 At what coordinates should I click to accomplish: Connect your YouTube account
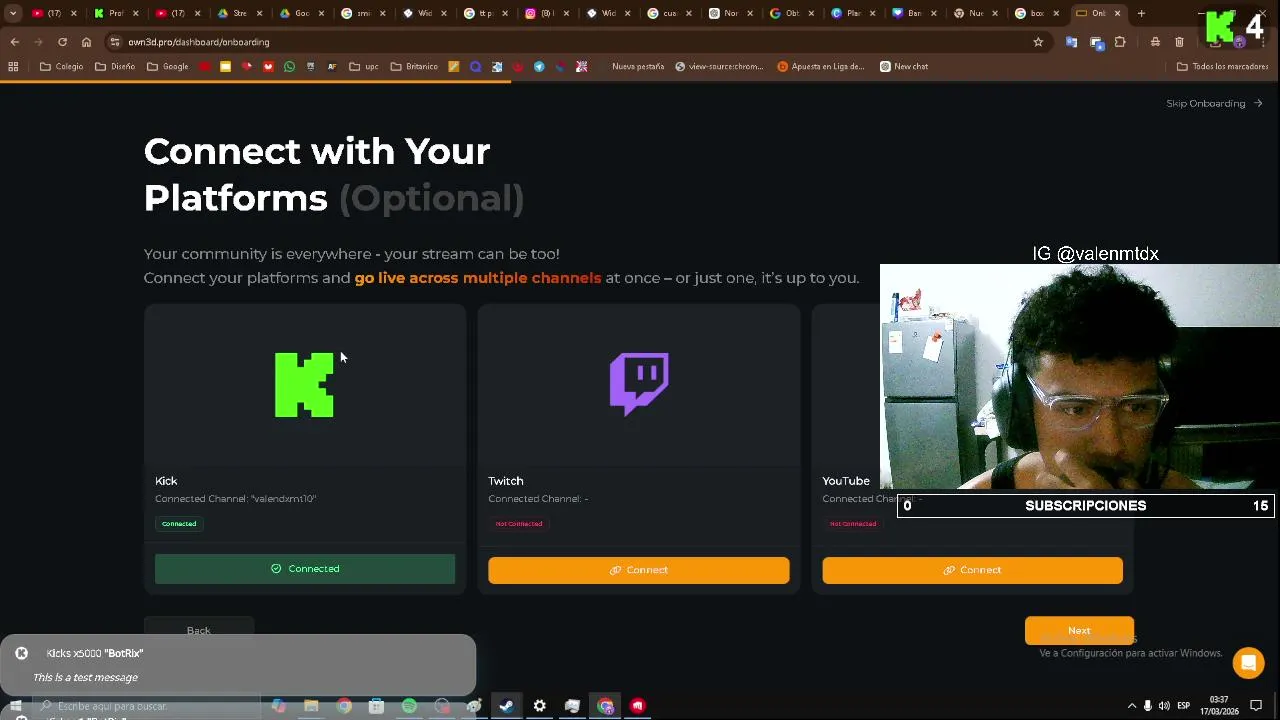pos(972,570)
